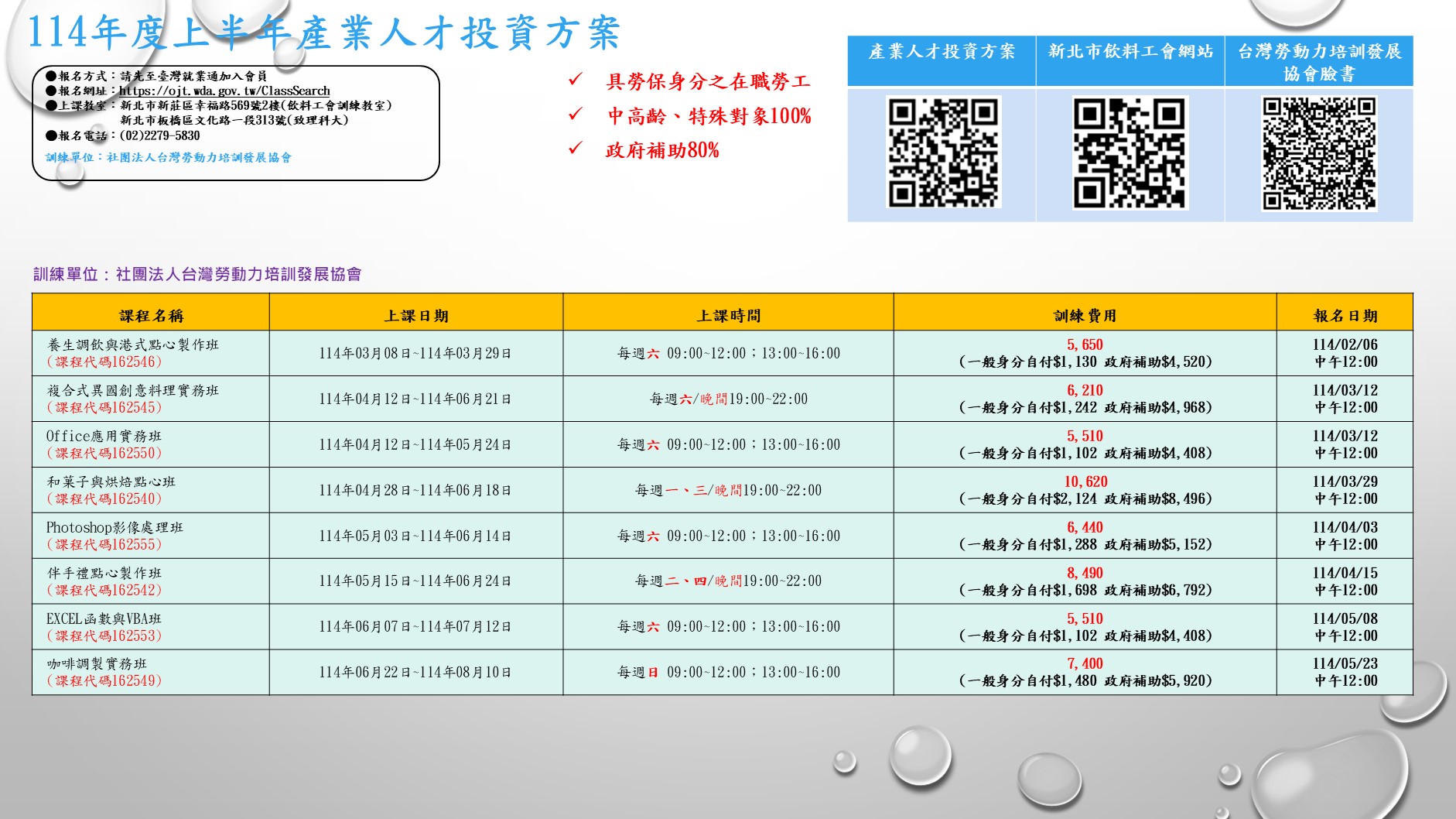Open the ojt.wda.gov.tw ClassSearch link
This screenshot has width=1456, height=819.
[x=224, y=91]
